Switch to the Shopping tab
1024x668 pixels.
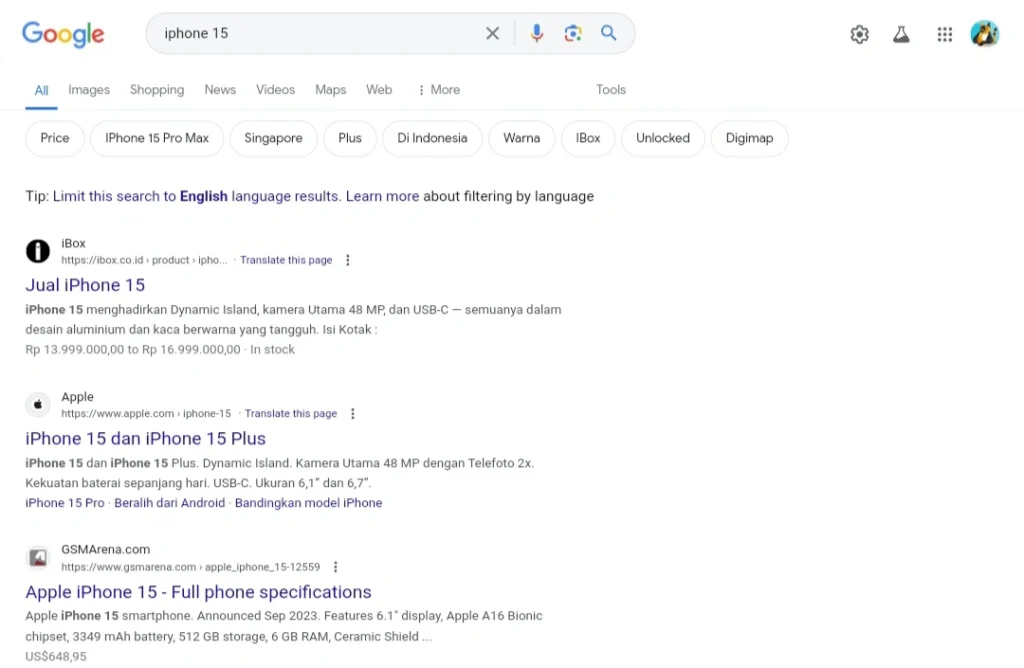coord(157,89)
